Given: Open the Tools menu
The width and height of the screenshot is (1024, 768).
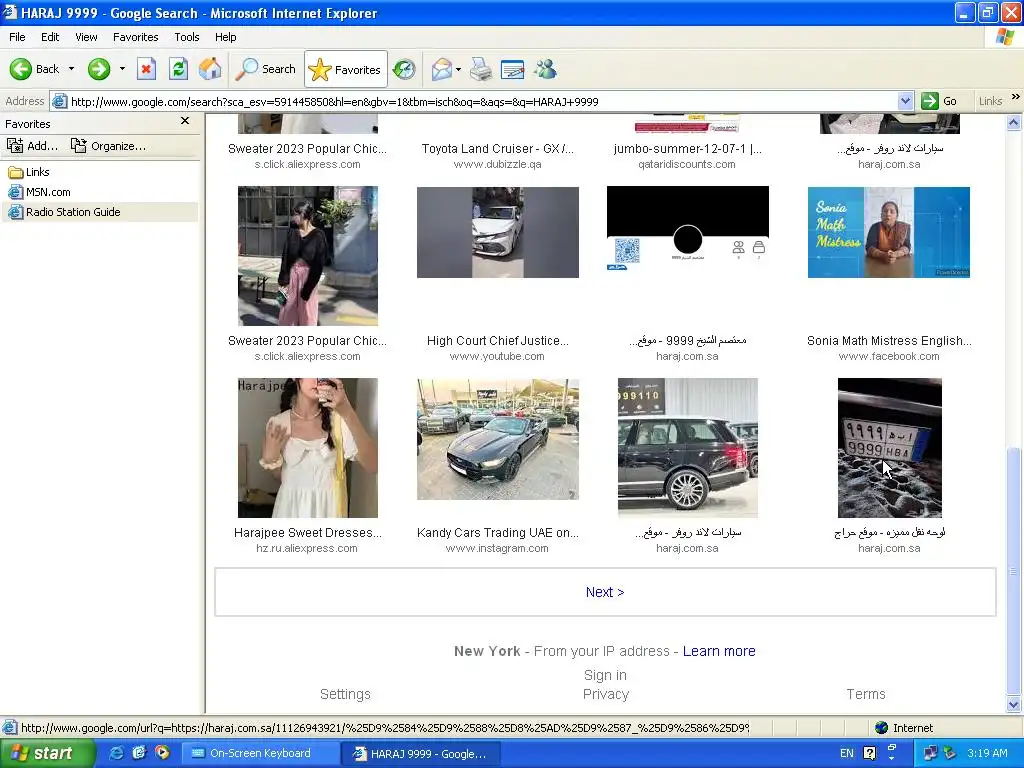Looking at the screenshot, I should 187,37.
